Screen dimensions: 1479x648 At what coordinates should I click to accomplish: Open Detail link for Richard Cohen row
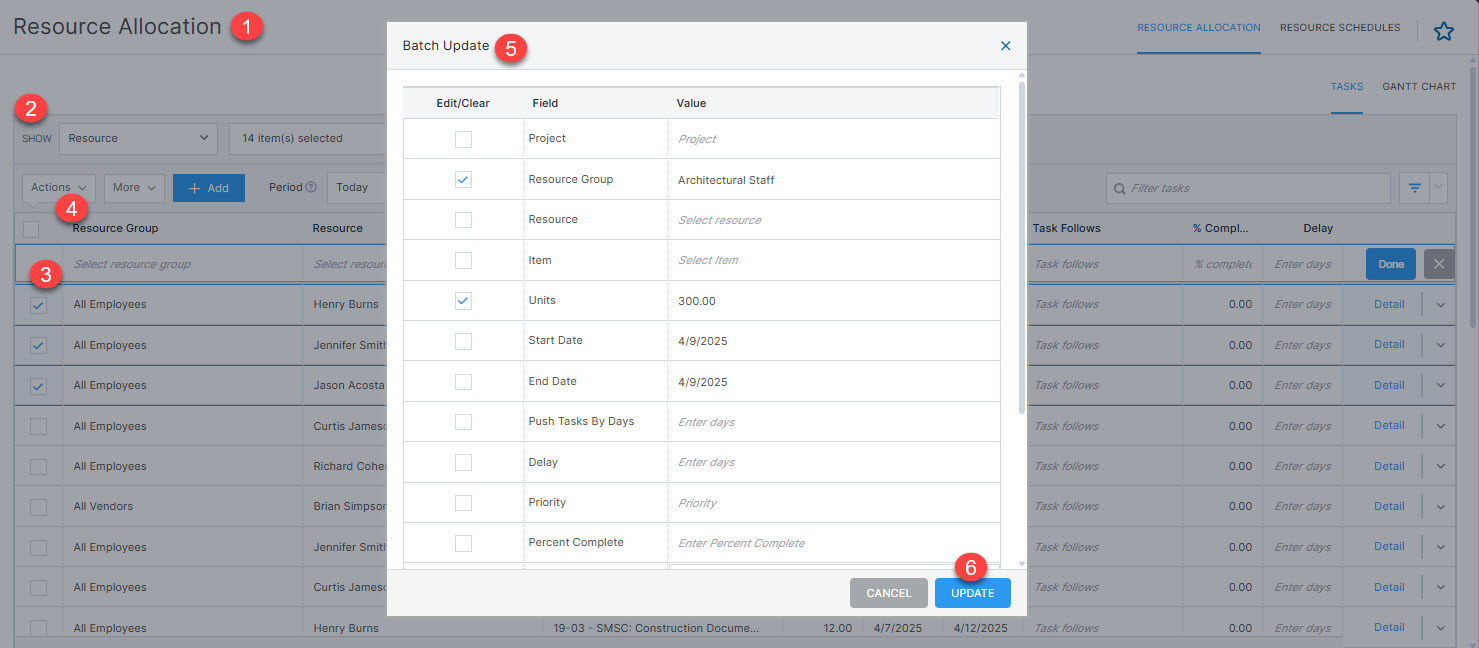point(1389,466)
